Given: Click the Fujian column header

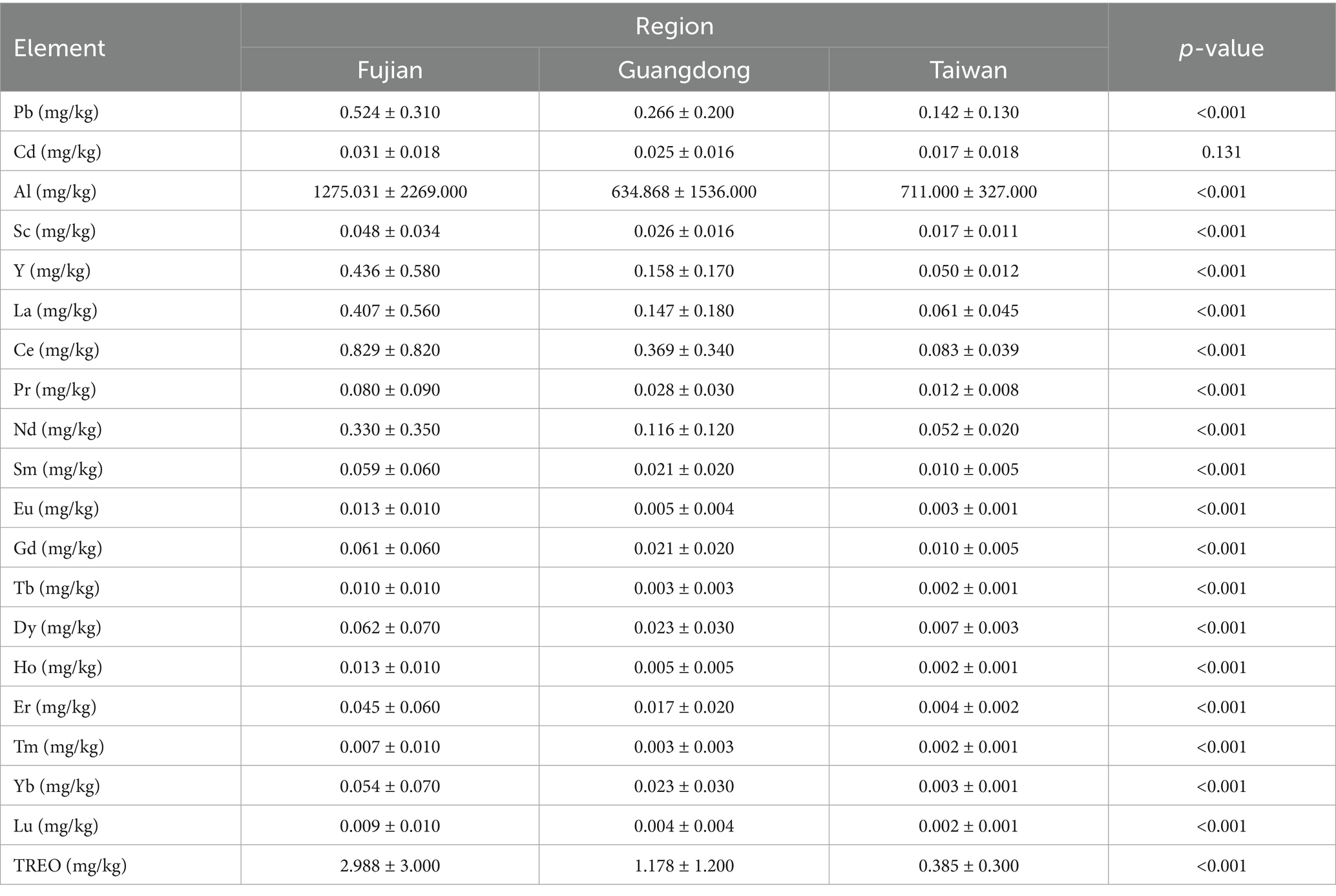Looking at the screenshot, I should (390, 70).
